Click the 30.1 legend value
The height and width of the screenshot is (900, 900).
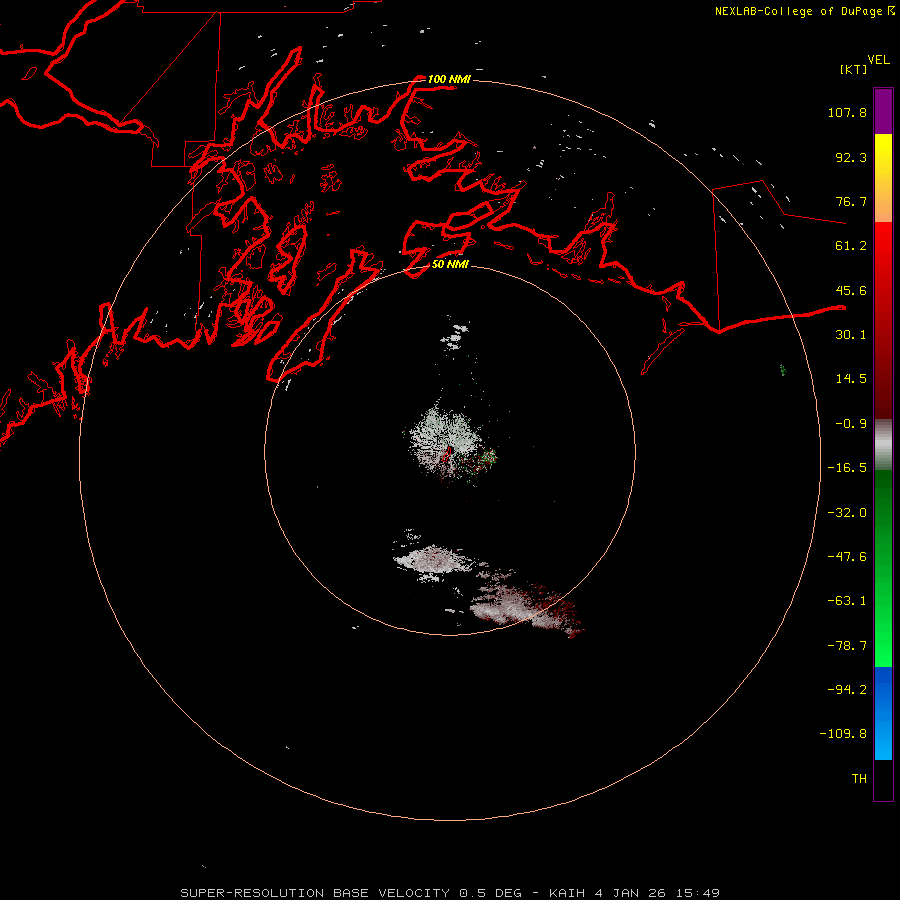click(x=851, y=335)
